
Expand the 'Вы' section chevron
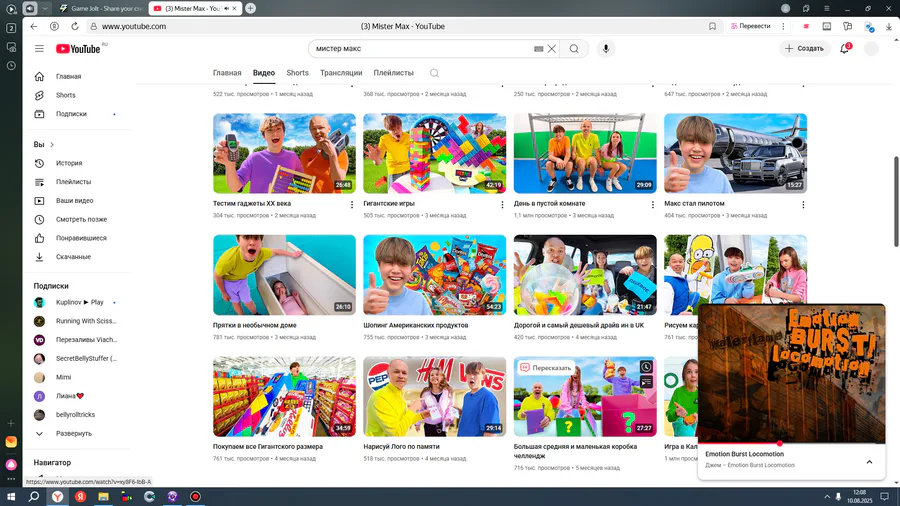tap(52, 145)
